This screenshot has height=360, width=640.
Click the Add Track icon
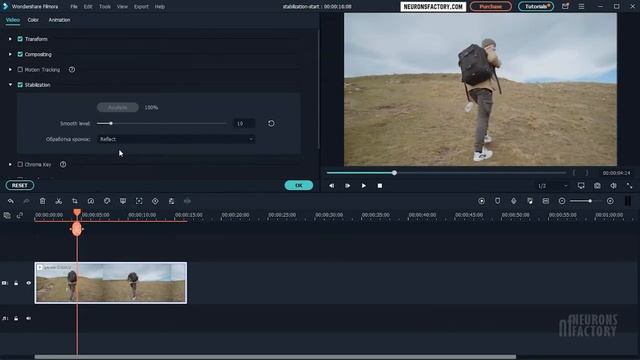coord(7,215)
